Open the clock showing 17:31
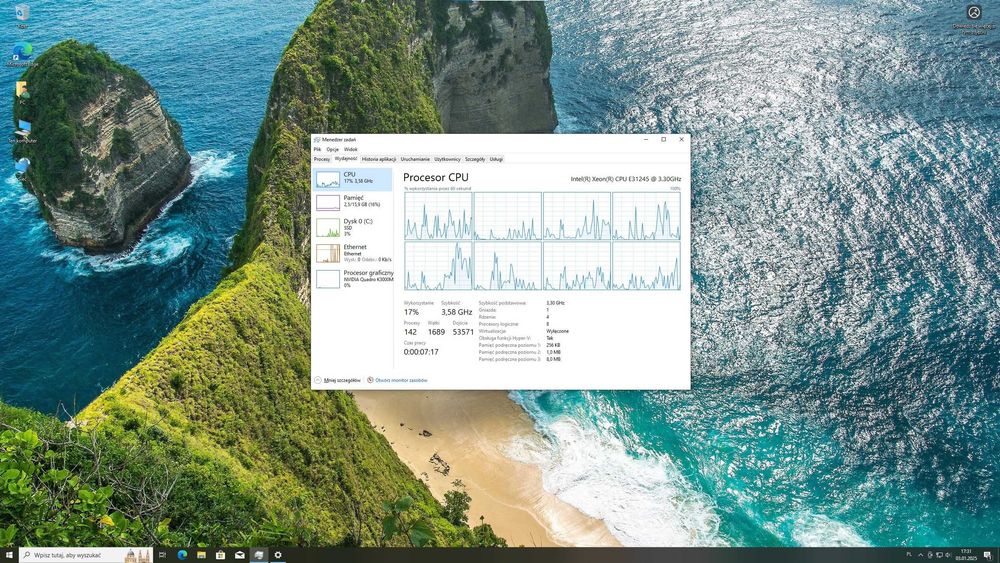Viewport: 1000px width, 563px height. pyautogui.click(x=966, y=555)
